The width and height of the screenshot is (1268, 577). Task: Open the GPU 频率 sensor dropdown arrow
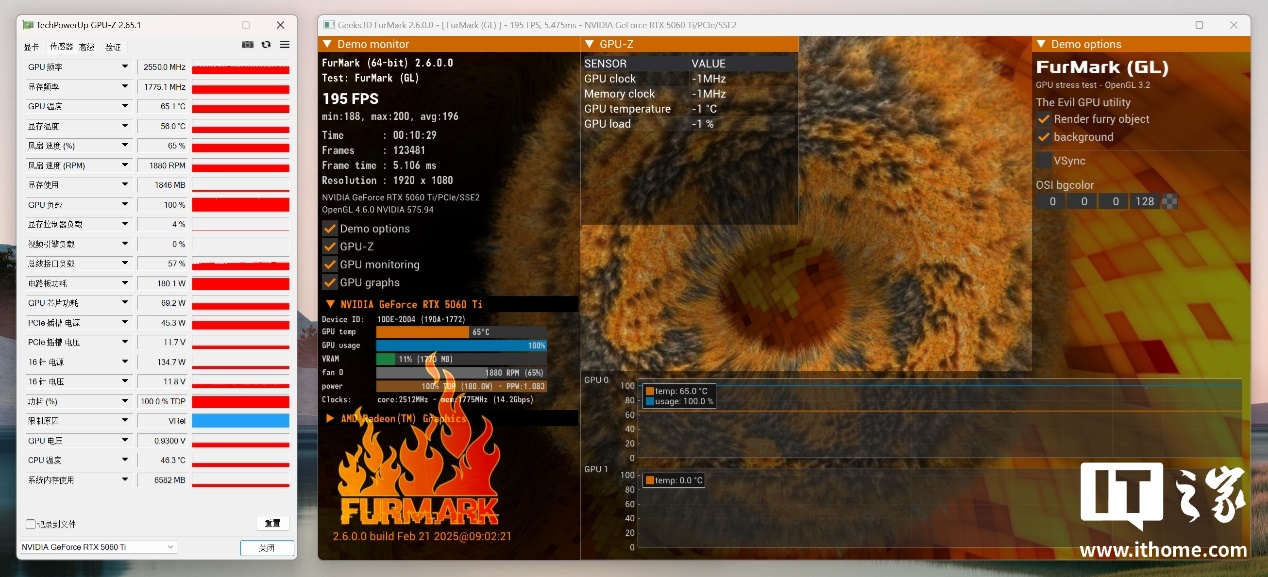[125, 67]
